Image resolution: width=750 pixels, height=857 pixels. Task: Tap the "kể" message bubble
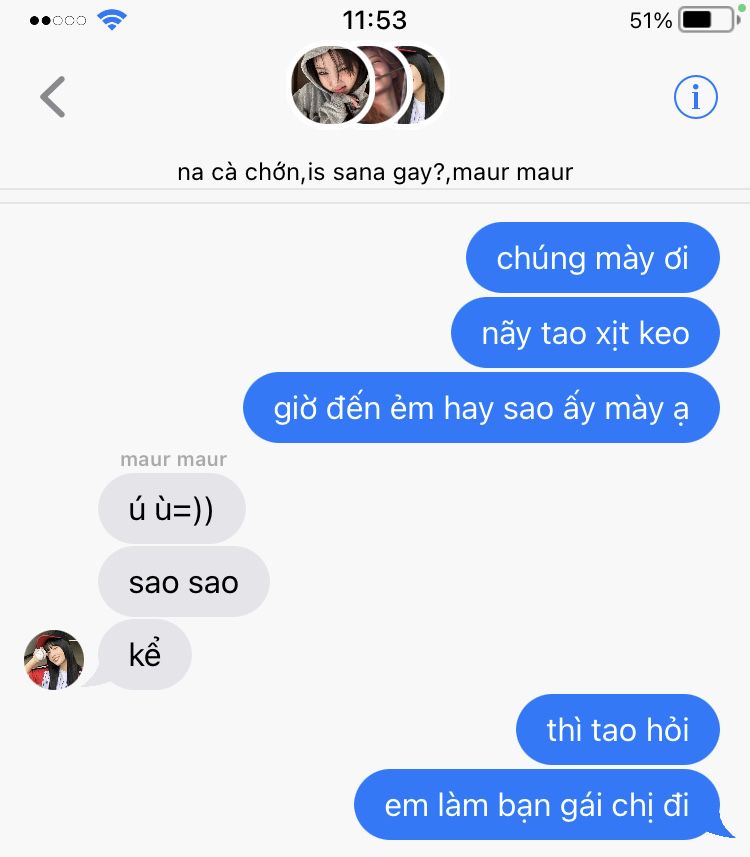pos(145,654)
